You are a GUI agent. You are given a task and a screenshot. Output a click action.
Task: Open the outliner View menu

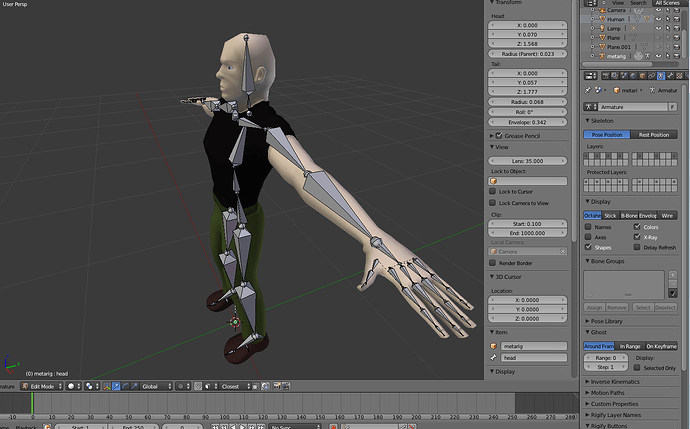pos(618,3)
